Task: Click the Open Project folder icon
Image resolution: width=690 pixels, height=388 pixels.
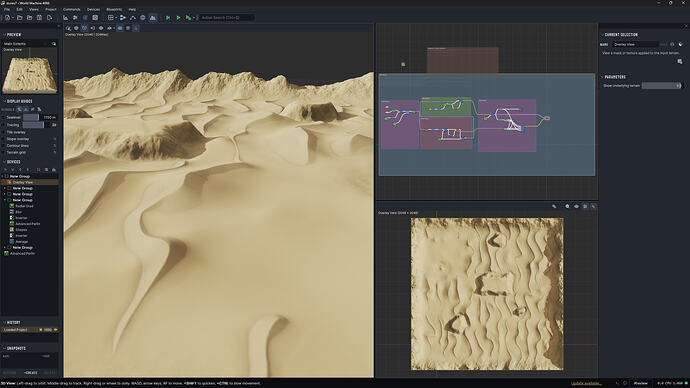Action: (x=19, y=18)
